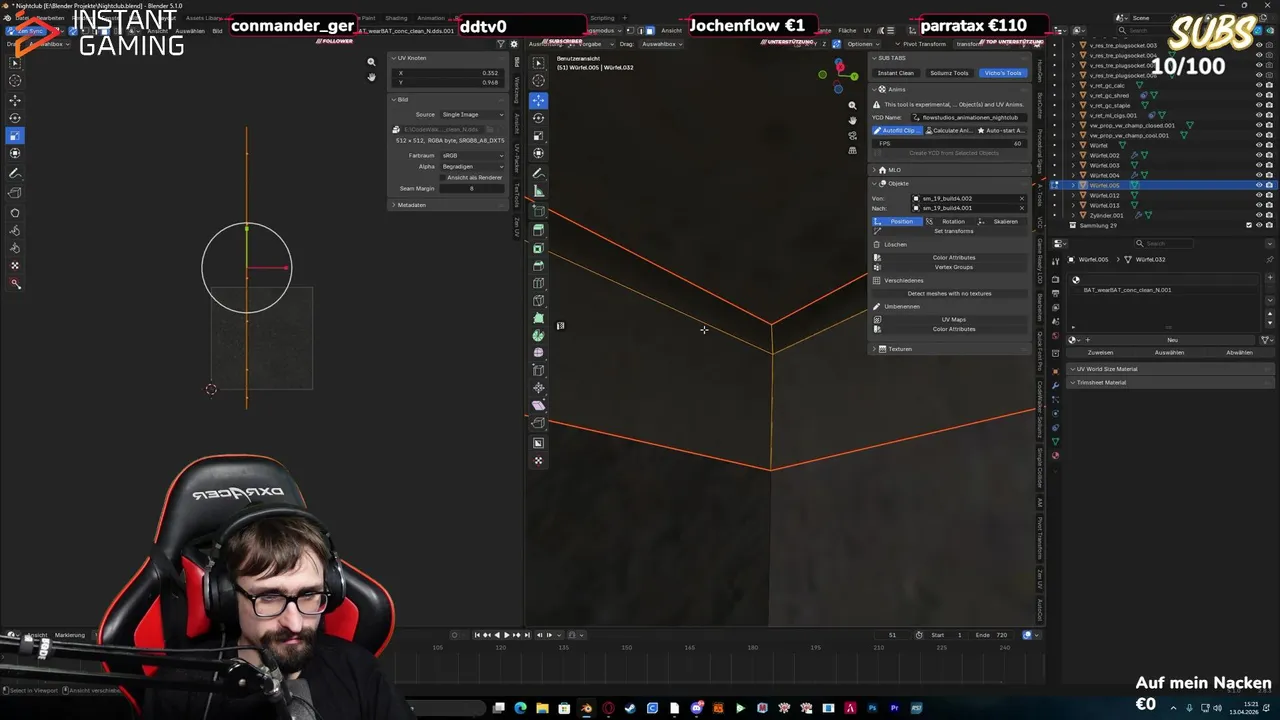Enable Ansicht als Renderer checkbox
Screen dimensions: 1280x720
point(443,177)
